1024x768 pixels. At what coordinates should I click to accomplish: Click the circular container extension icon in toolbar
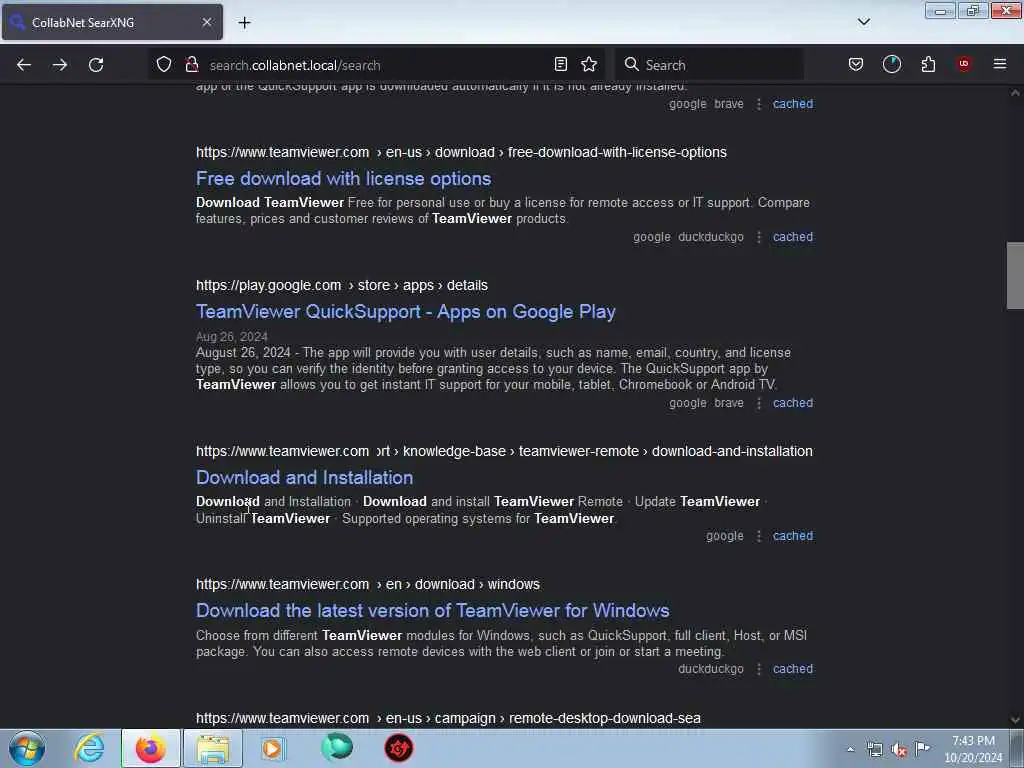[x=891, y=64]
